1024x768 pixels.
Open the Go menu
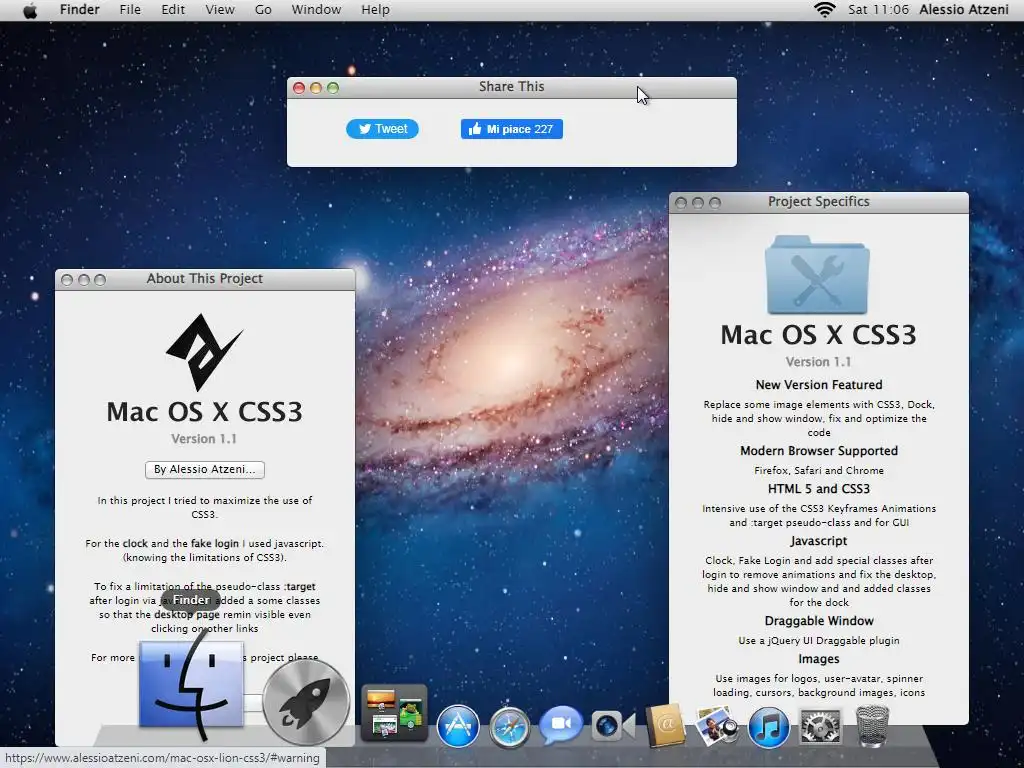[263, 10]
